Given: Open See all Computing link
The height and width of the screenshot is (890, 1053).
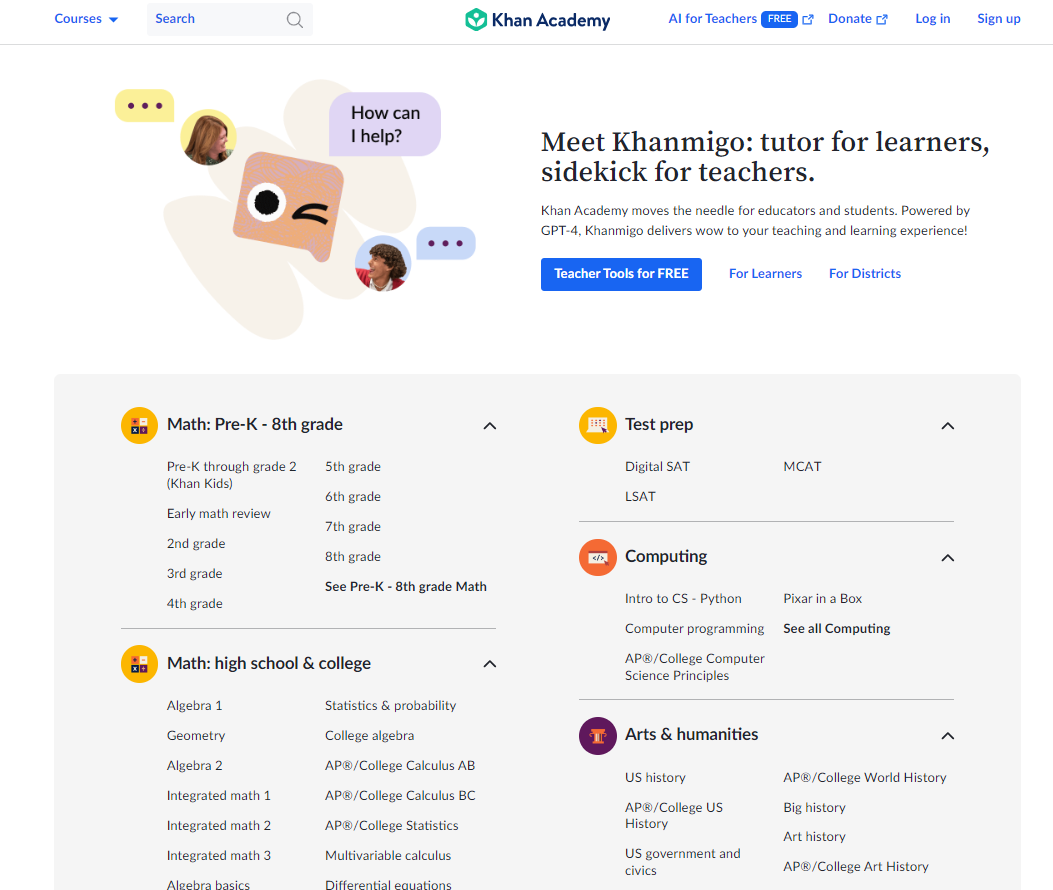Looking at the screenshot, I should pos(837,629).
